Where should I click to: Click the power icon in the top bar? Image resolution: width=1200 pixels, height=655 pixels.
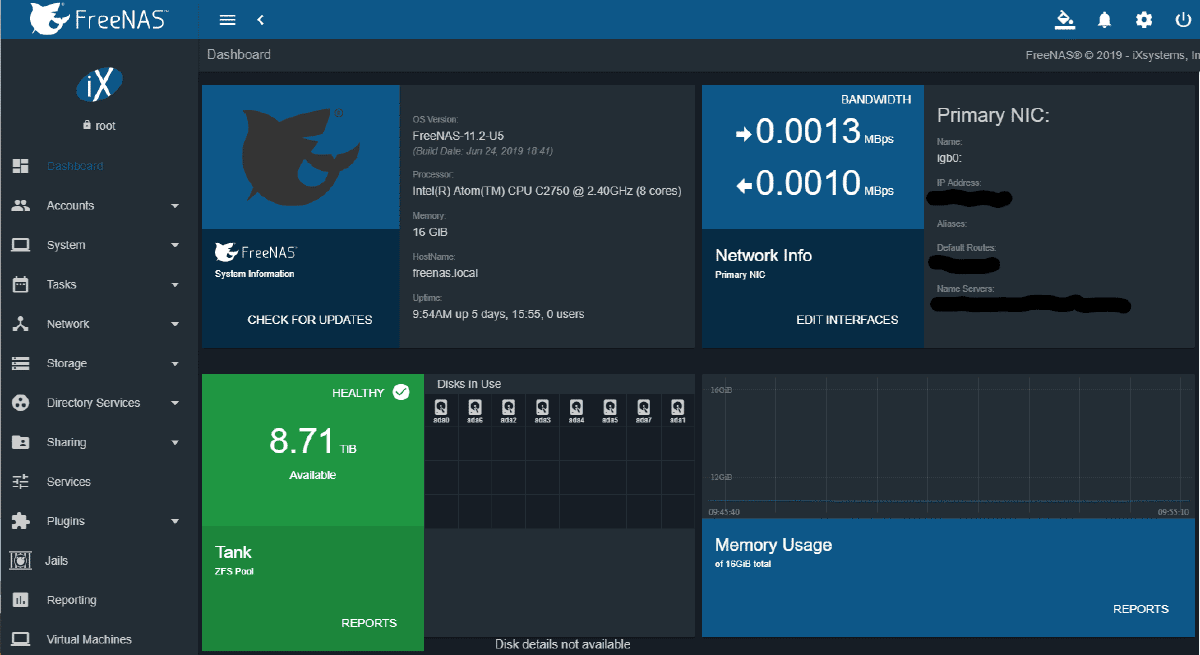(1182, 19)
